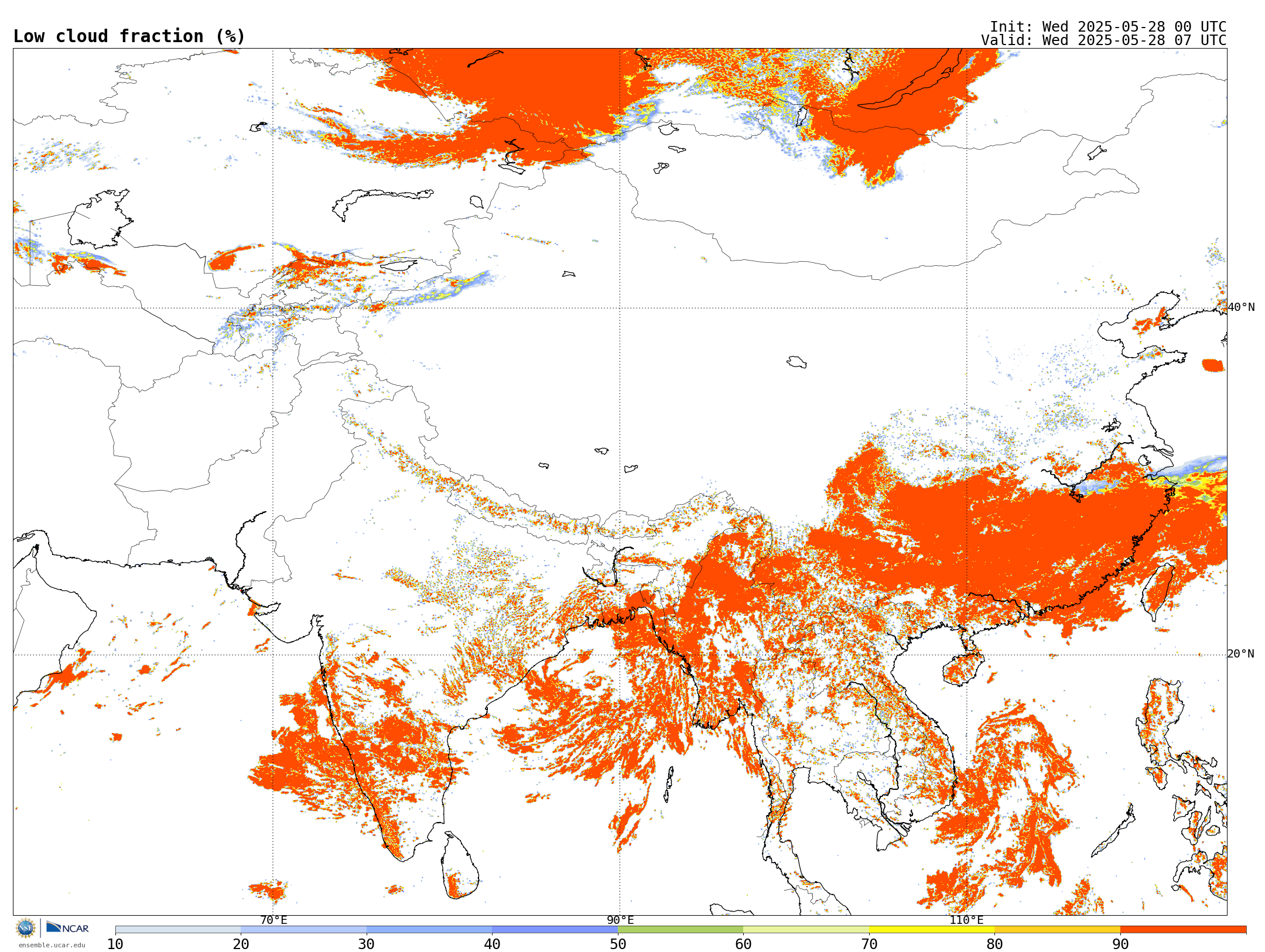Screen dimensions: 1265x952
Task: Click the 20°N latitude label
Action: pyautogui.click(x=1241, y=654)
